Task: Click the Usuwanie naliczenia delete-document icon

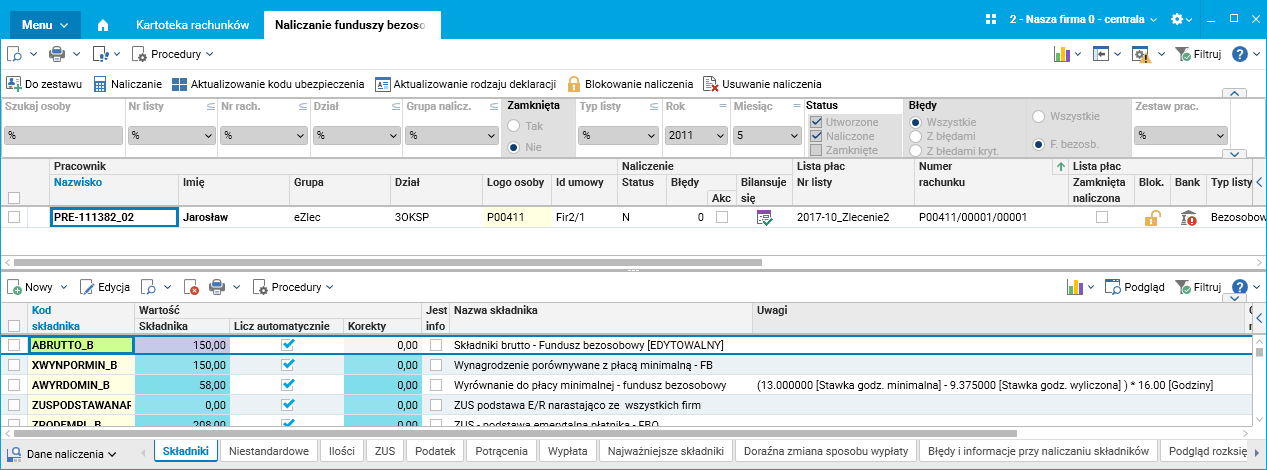Action: point(710,84)
